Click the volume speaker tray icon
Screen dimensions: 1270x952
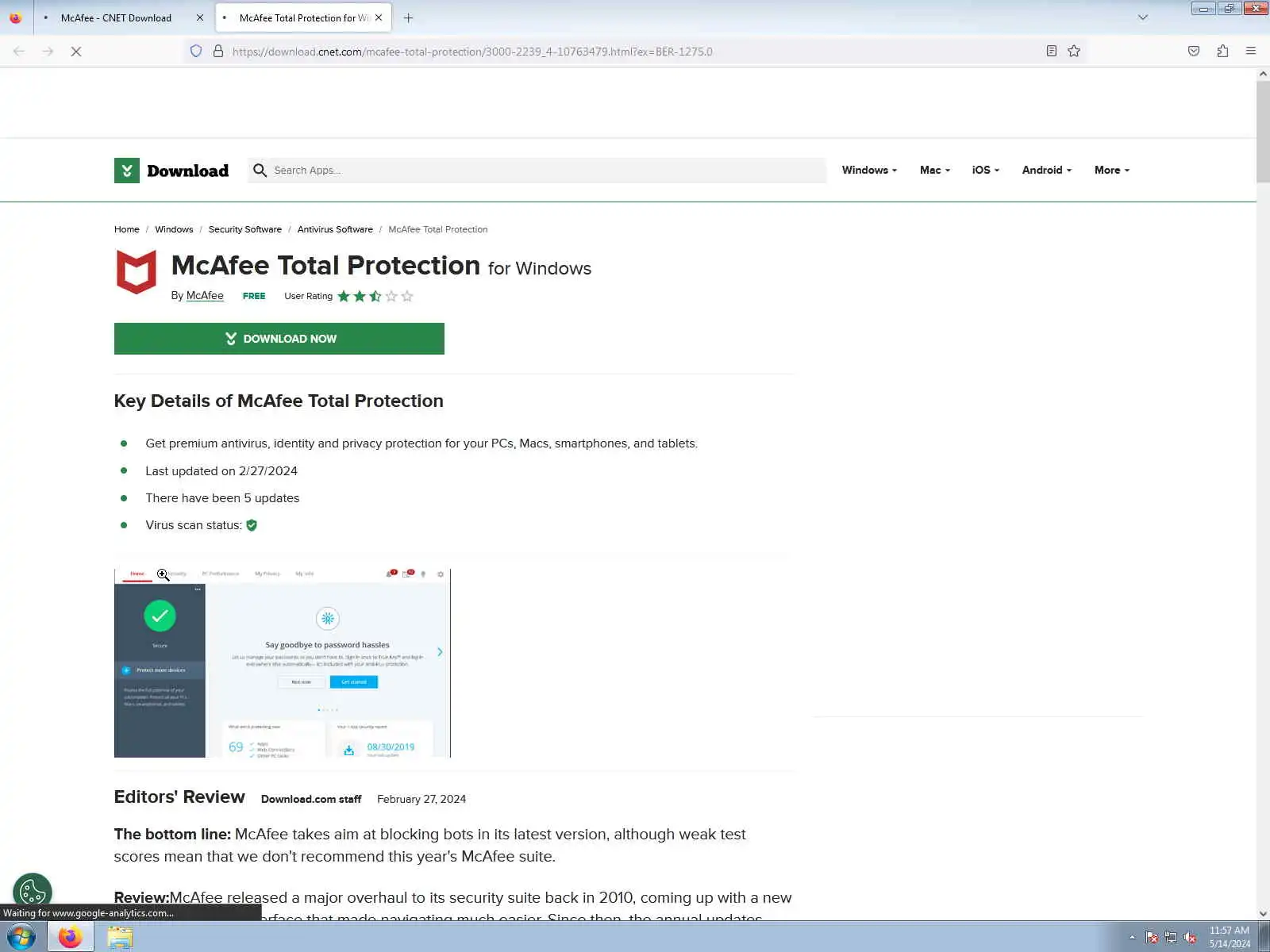coord(1190,938)
